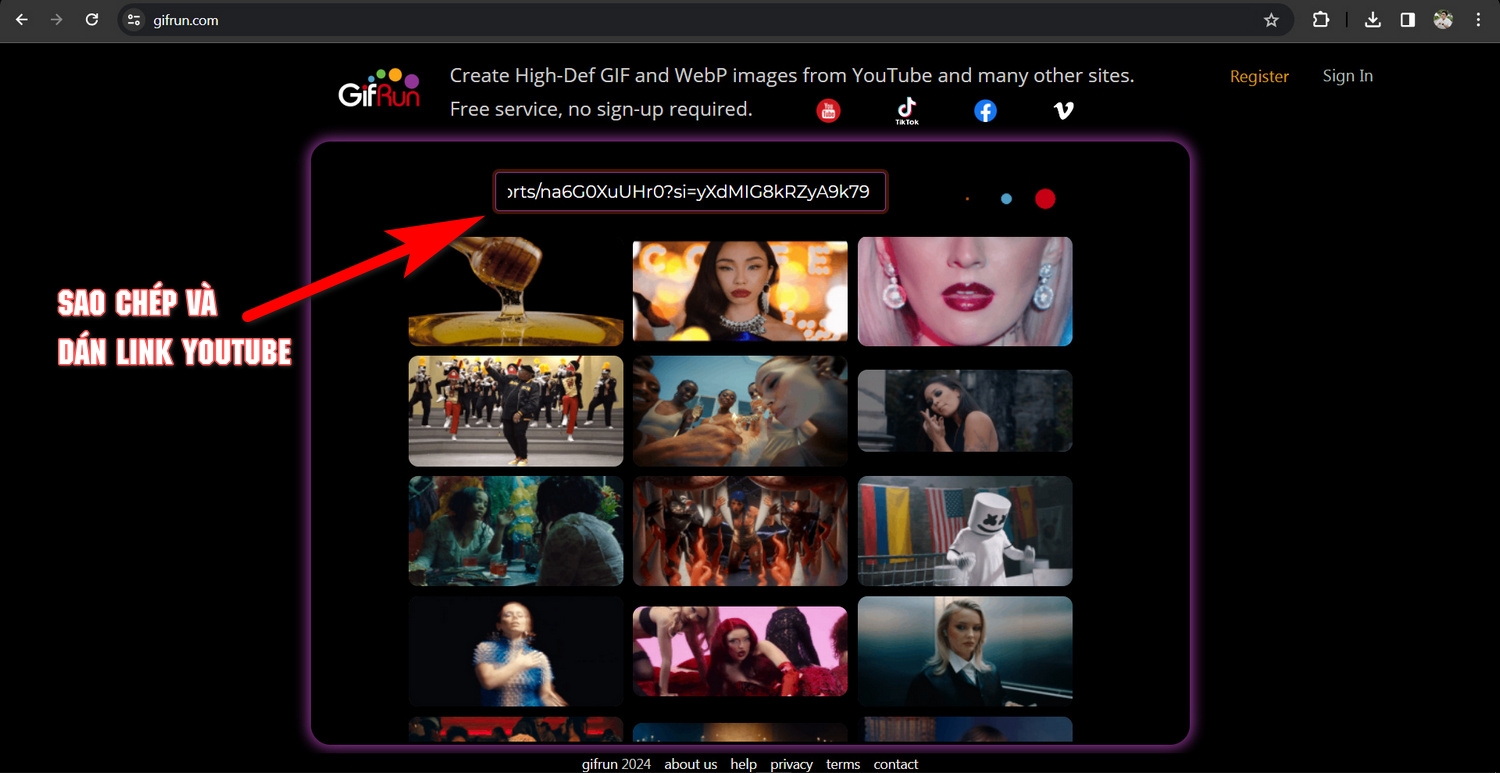Reload the gifrun.com page
Screen dimensions: 1500x773
coord(92,20)
